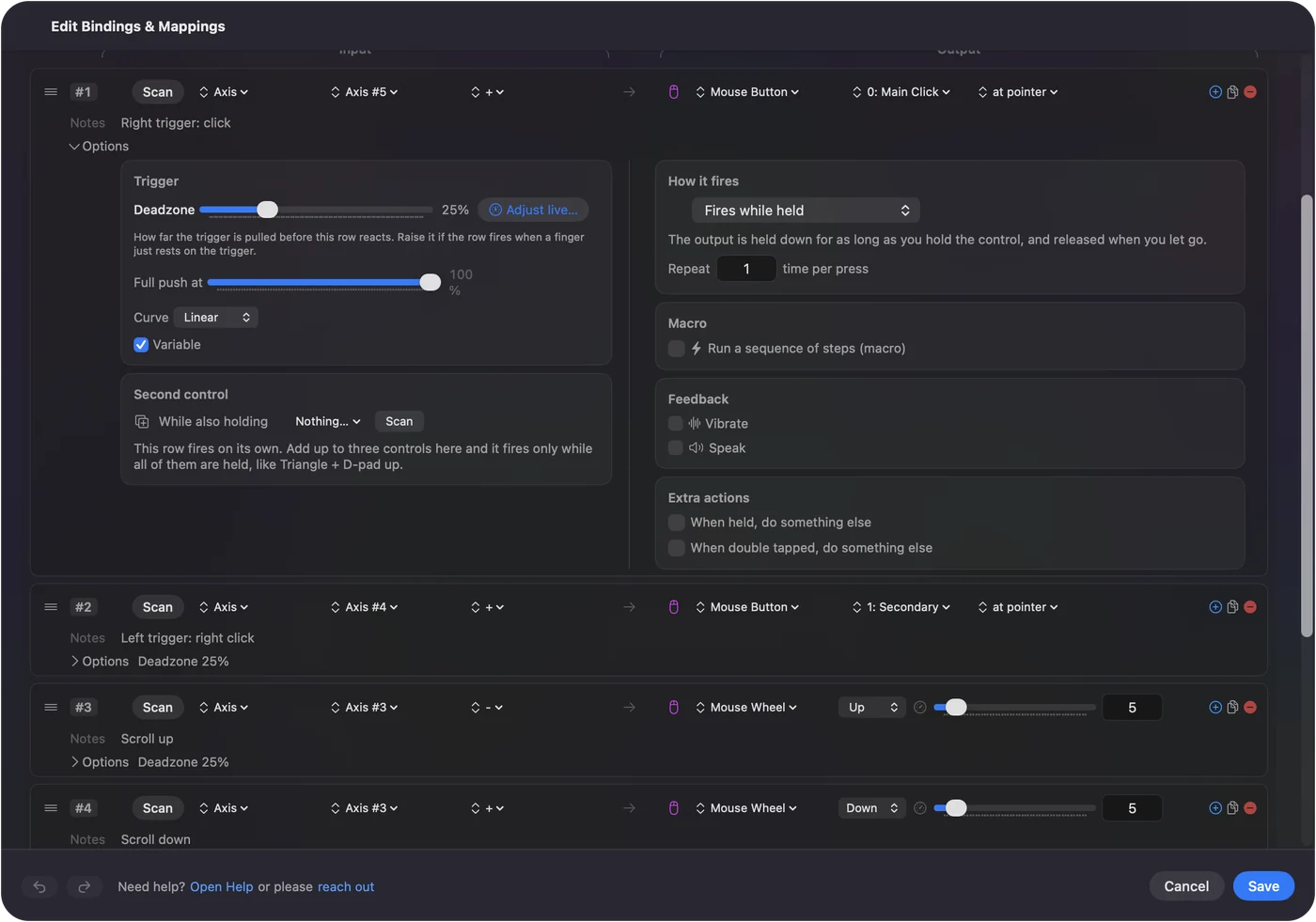Image resolution: width=1316 pixels, height=922 pixels.
Task: Click the Deadzone slider thumb
Action: point(268,210)
